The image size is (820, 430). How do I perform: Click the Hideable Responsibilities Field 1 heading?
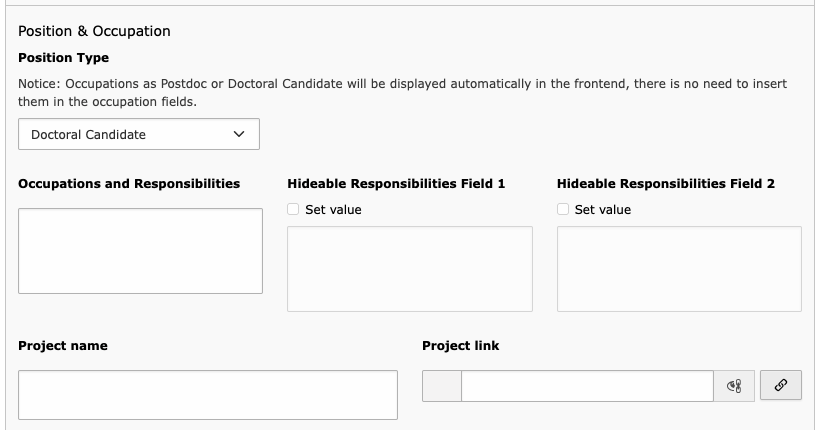tap(396, 184)
